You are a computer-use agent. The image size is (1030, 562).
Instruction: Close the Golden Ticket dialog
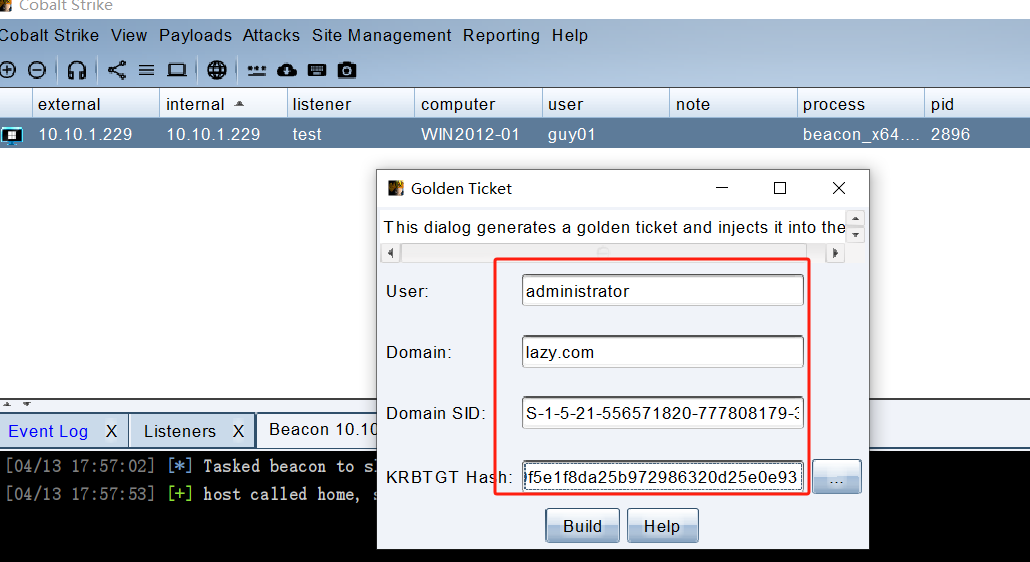839,188
